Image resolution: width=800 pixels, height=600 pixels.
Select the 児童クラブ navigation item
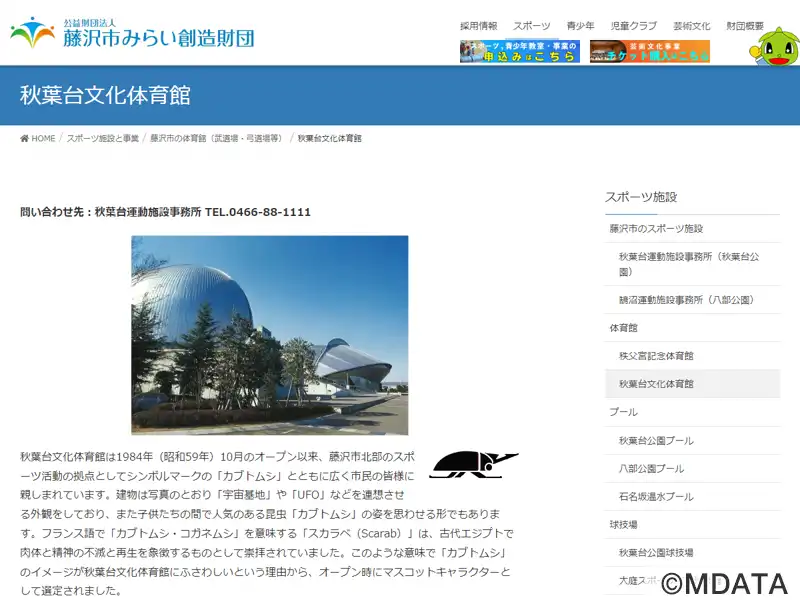[634, 26]
